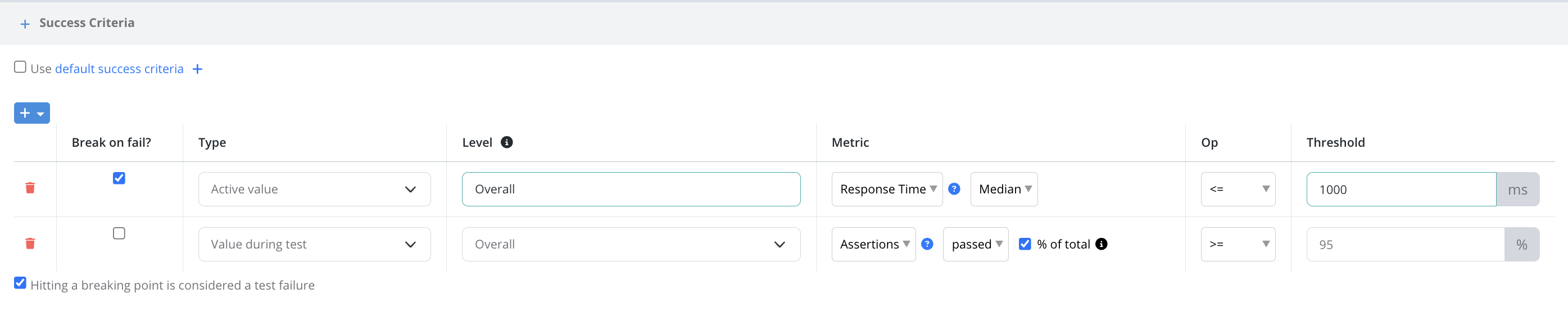Click the threshold field showing 1000
This screenshot has width=1568, height=316.
pyautogui.click(x=1401, y=189)
